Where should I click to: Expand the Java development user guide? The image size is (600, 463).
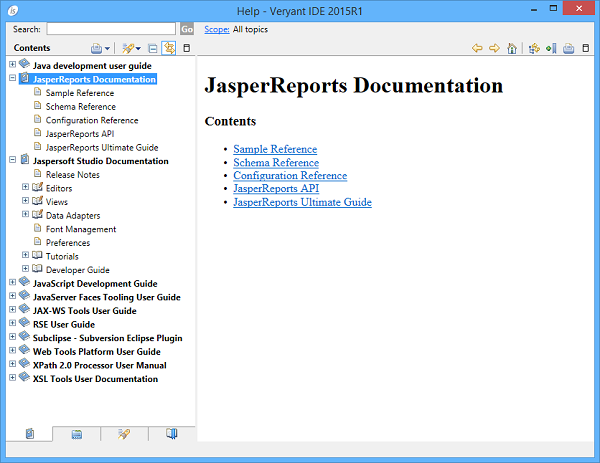tap(12, 65)
